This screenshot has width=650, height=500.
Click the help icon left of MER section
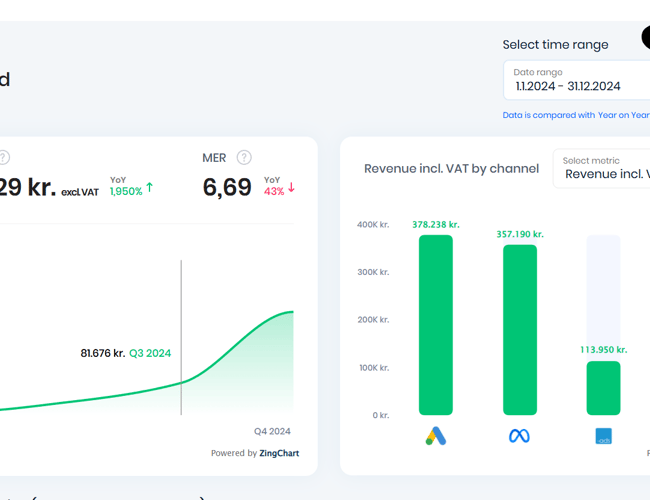click(4, 158)
